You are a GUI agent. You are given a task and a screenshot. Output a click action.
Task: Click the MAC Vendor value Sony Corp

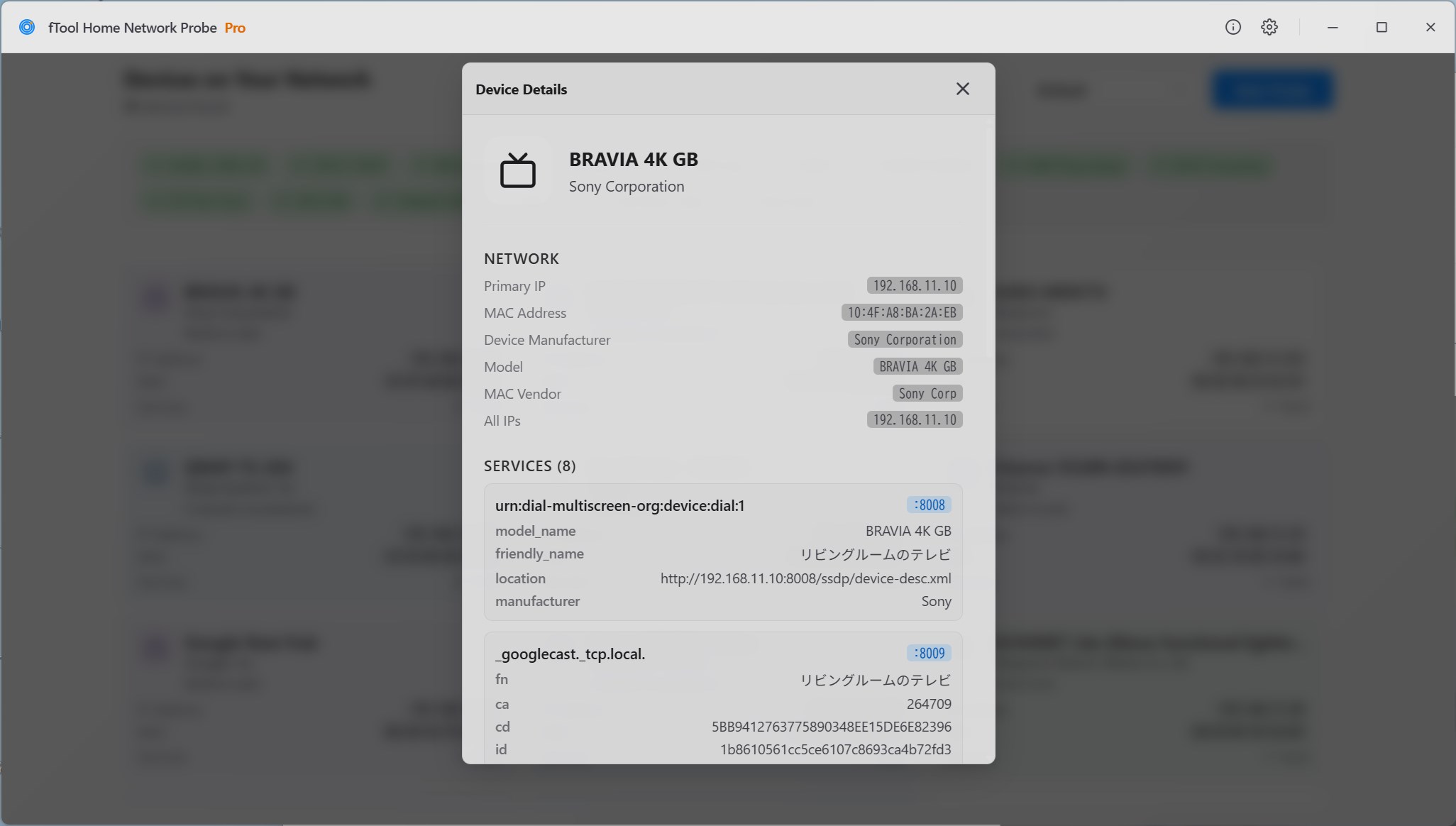(927, 393)
